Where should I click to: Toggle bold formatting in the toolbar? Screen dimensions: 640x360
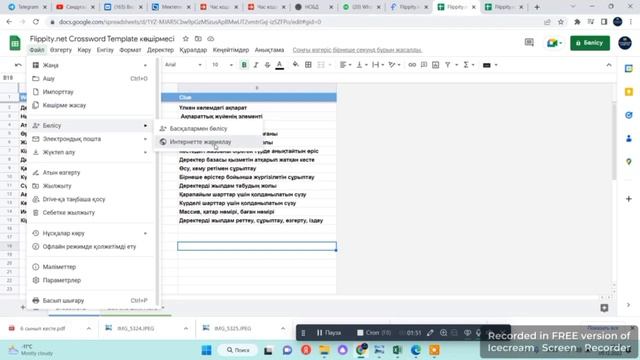(244, 65)
